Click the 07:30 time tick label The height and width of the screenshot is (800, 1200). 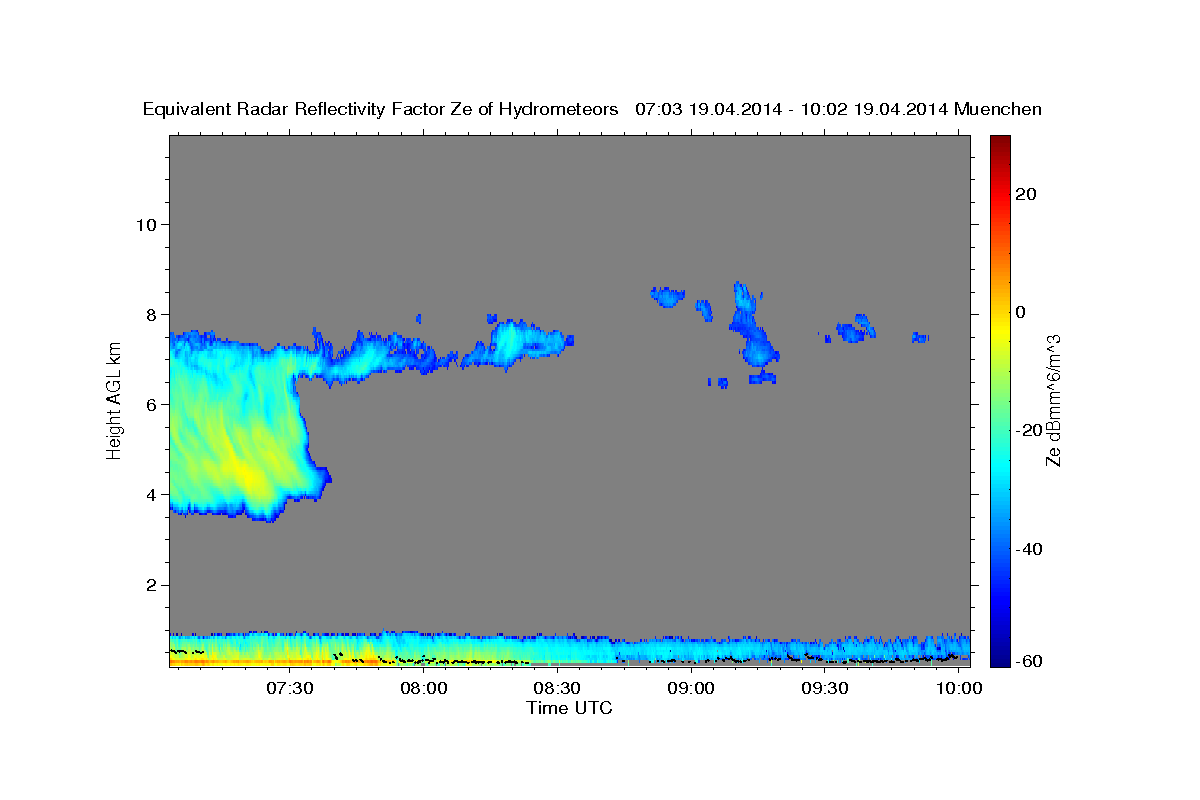[290, 688]
